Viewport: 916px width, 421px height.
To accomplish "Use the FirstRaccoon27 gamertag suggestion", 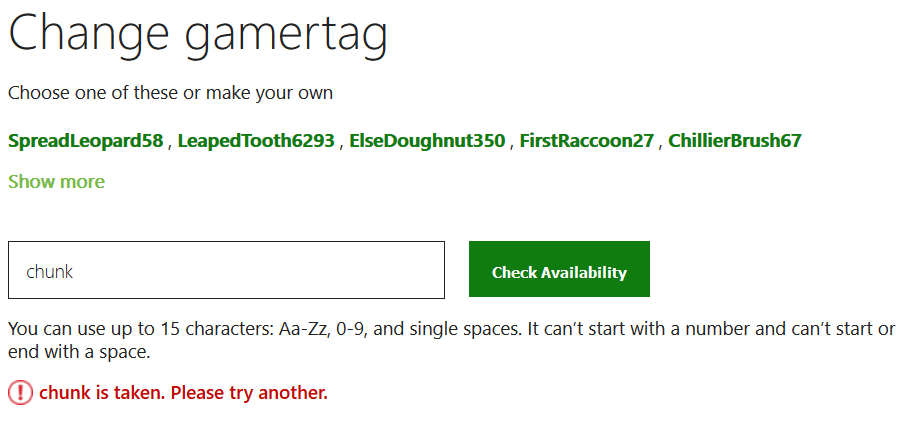I will (587, 141).
